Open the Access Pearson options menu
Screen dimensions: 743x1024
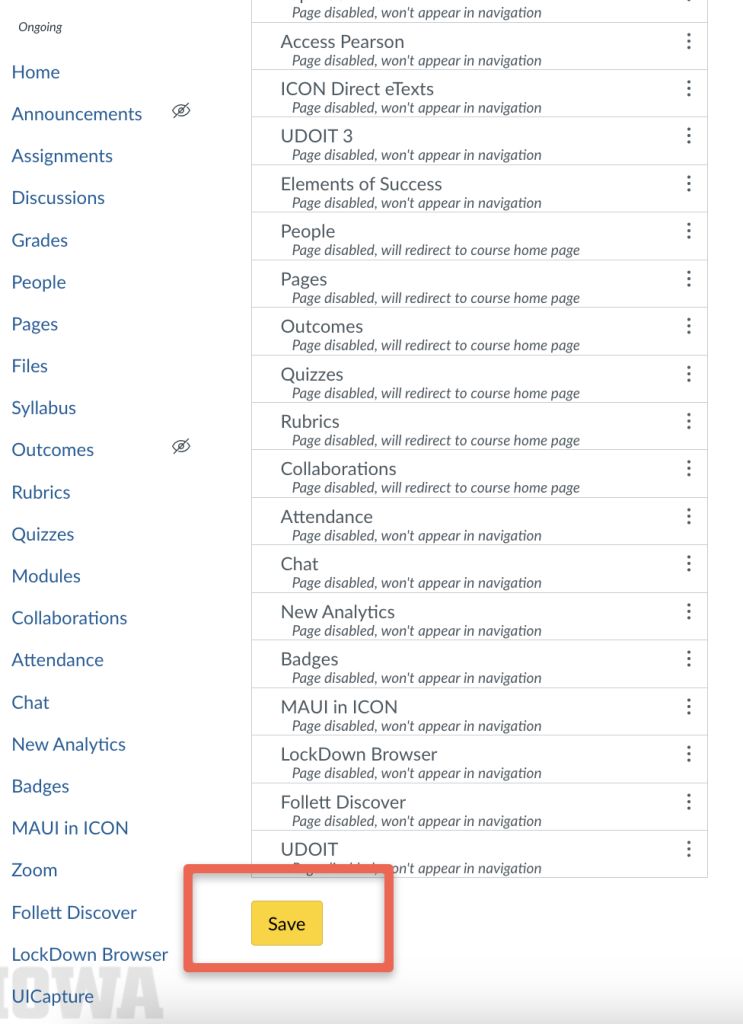(x=688, y=45)
